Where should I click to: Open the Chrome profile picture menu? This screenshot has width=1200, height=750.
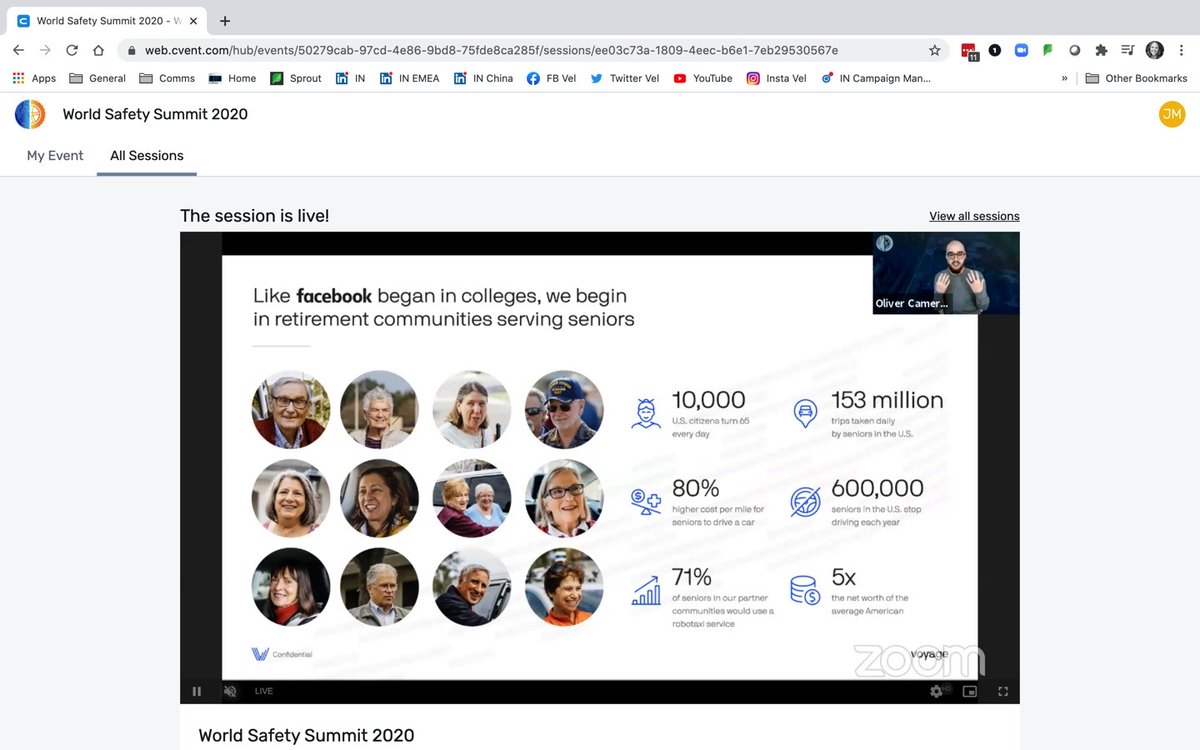coord(1155,50)
